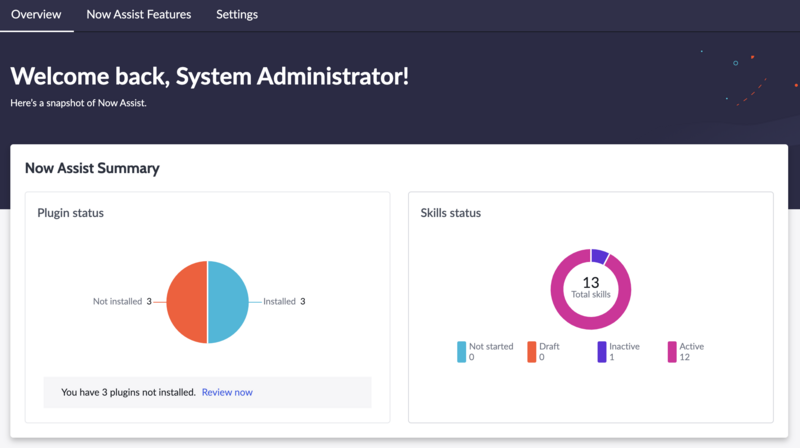The image size is (800, 448).
Task: Click the 'Now Assist Summary' heading
Action: tap(92, 168)
